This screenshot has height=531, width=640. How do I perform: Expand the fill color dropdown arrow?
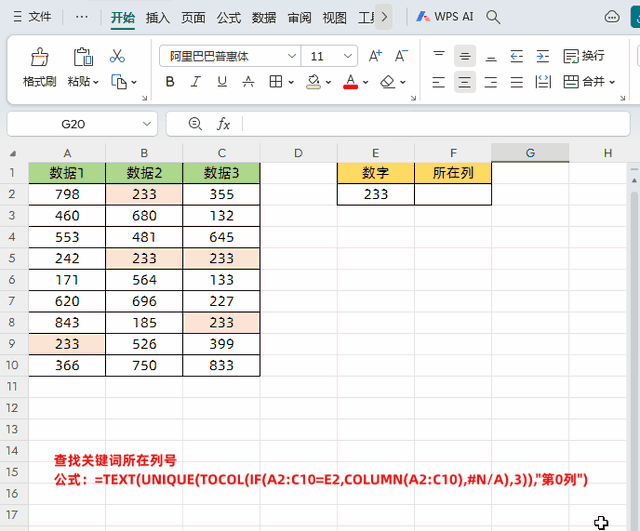328,82
